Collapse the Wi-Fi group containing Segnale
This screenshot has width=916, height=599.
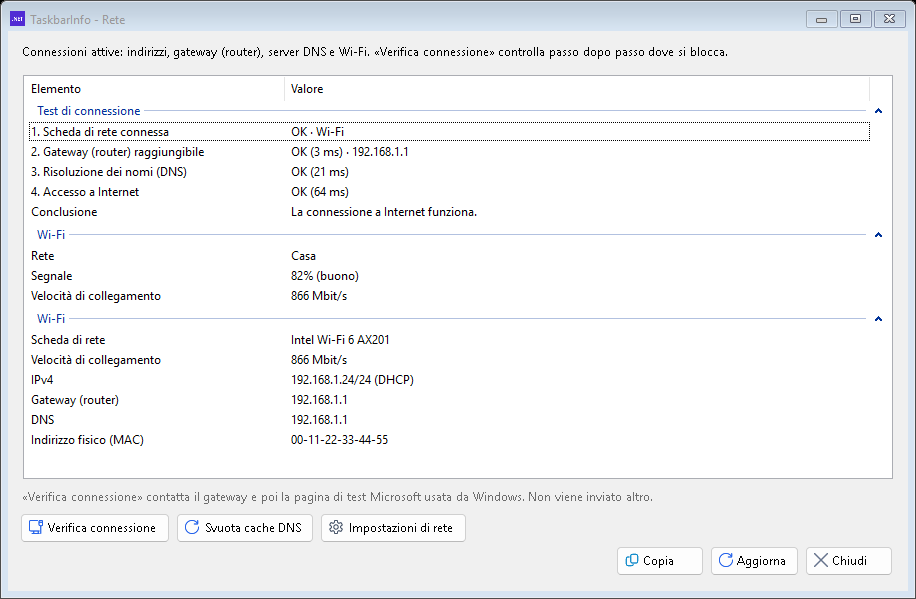878,235
